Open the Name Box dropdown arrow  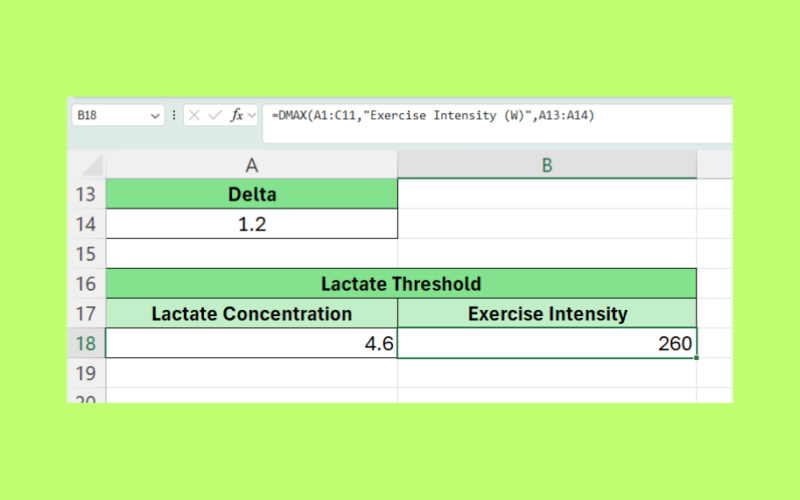(155, 116)
